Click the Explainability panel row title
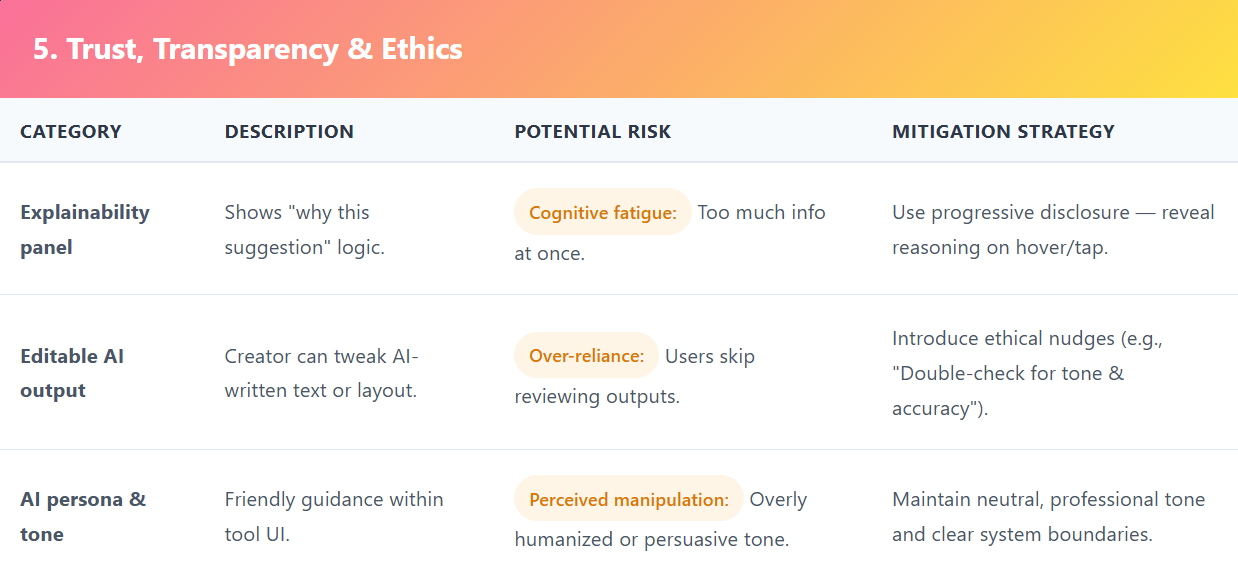 tap(84, 229)
